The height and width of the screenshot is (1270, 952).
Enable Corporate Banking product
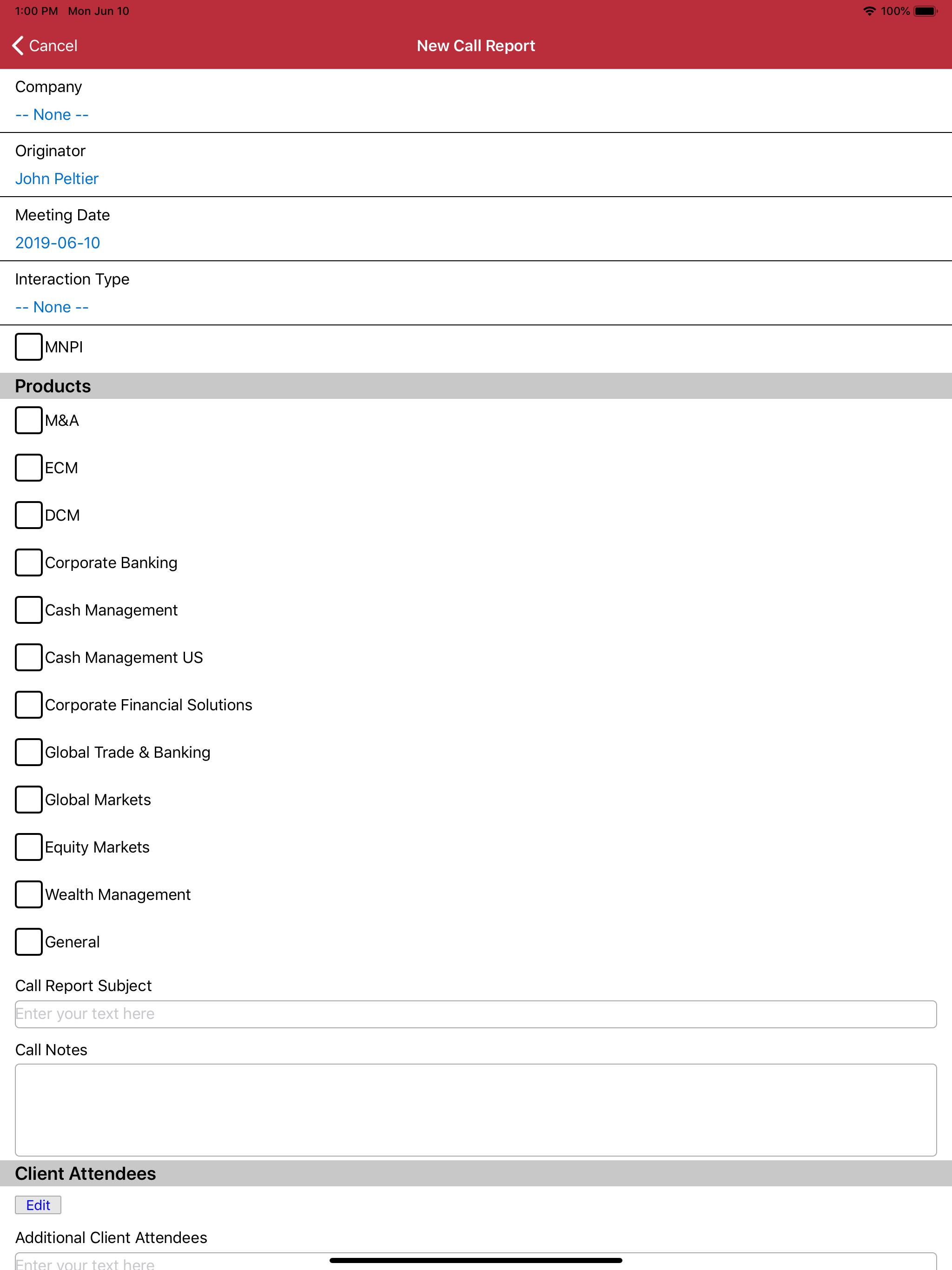[29, 562]
